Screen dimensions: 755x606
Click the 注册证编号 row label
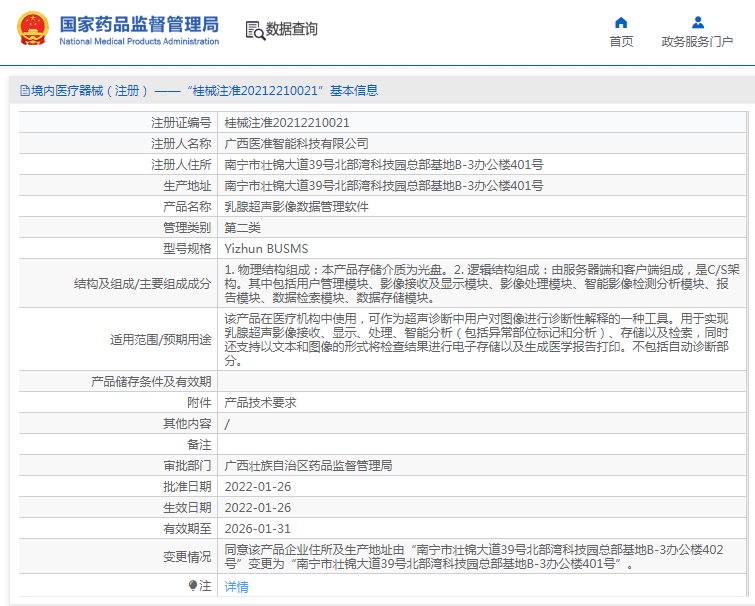(181, 123)
